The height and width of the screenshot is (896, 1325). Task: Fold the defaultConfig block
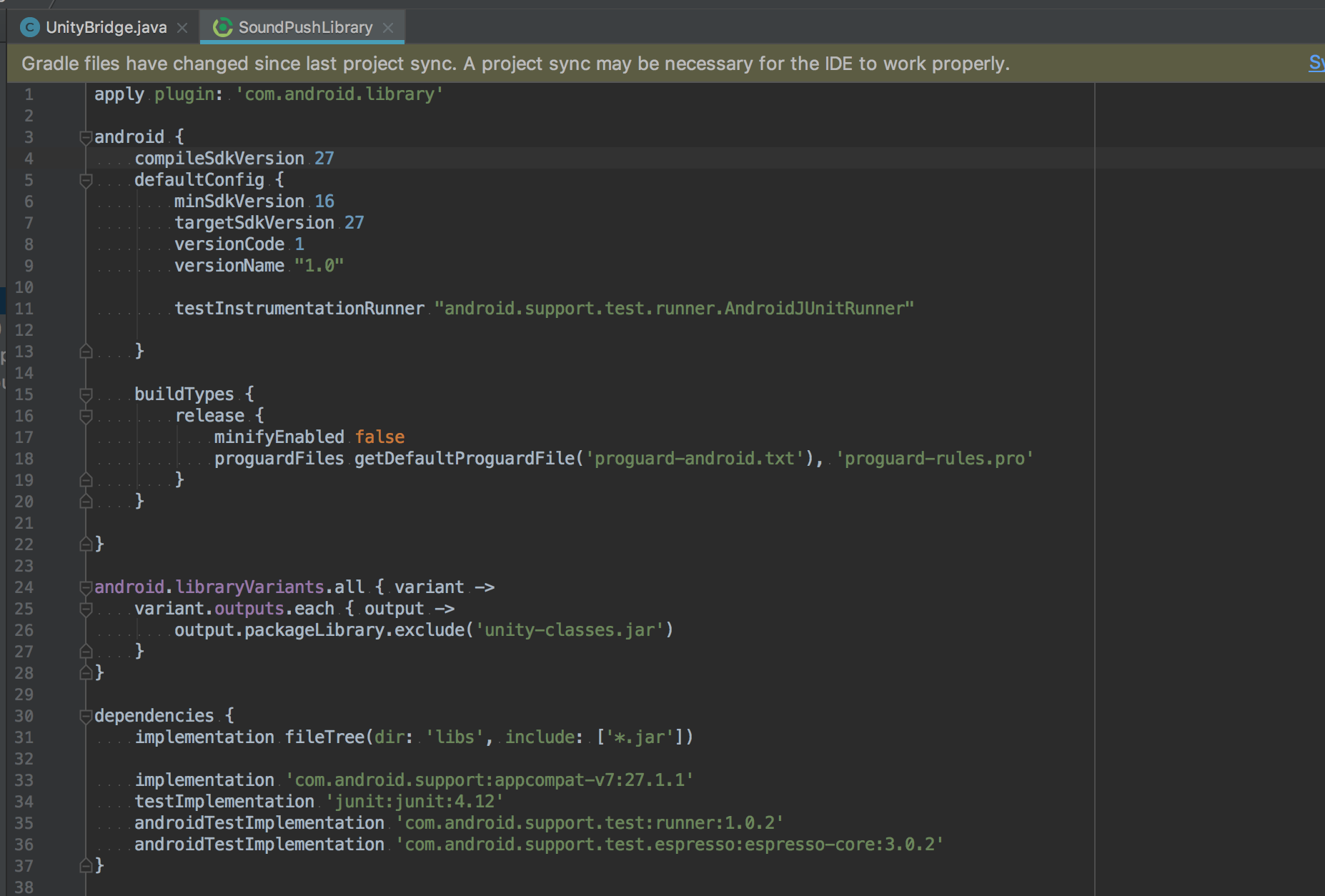(x=86, y=179)
